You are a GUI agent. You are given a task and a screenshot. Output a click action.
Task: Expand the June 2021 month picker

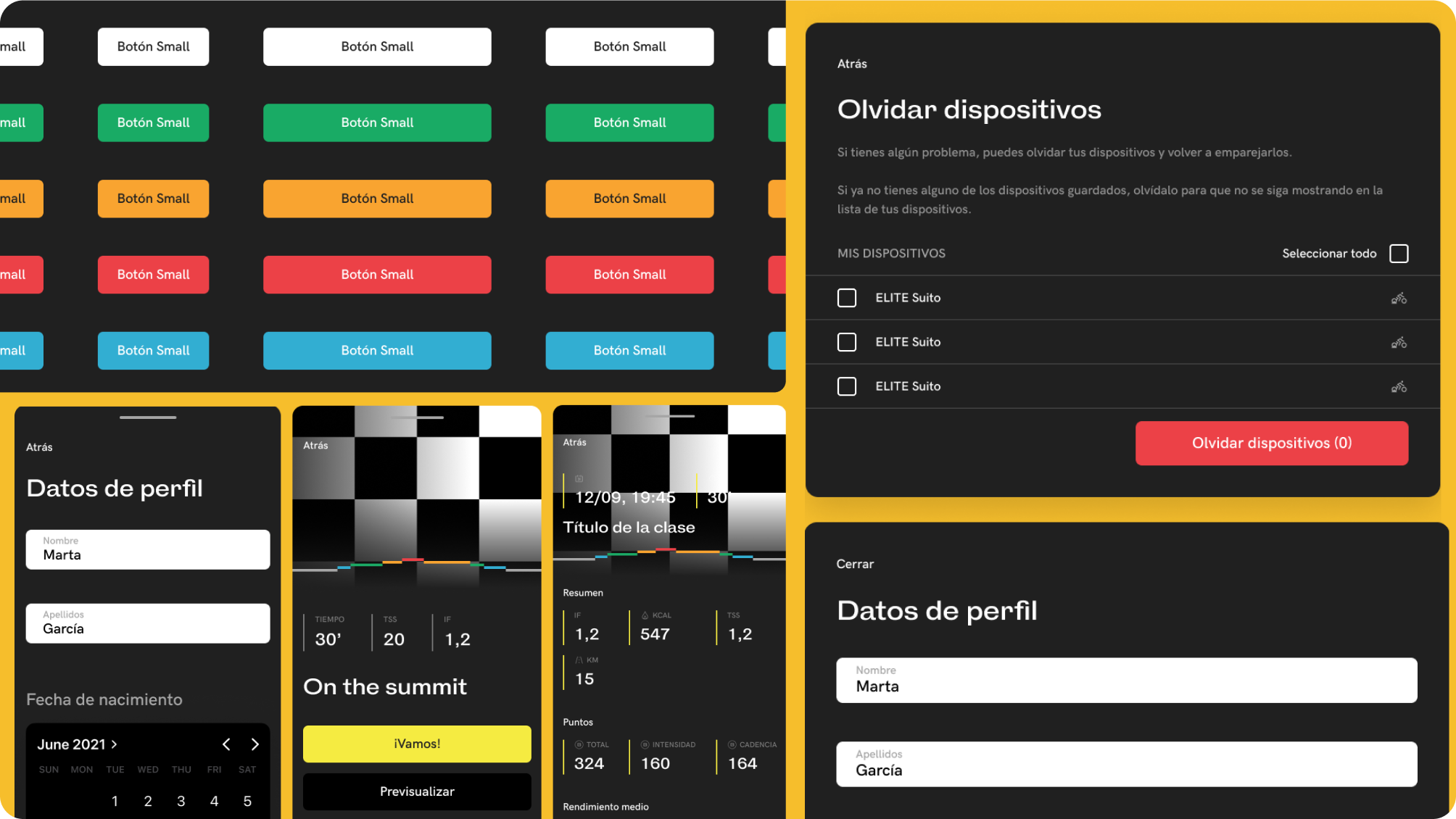[77, 744]
